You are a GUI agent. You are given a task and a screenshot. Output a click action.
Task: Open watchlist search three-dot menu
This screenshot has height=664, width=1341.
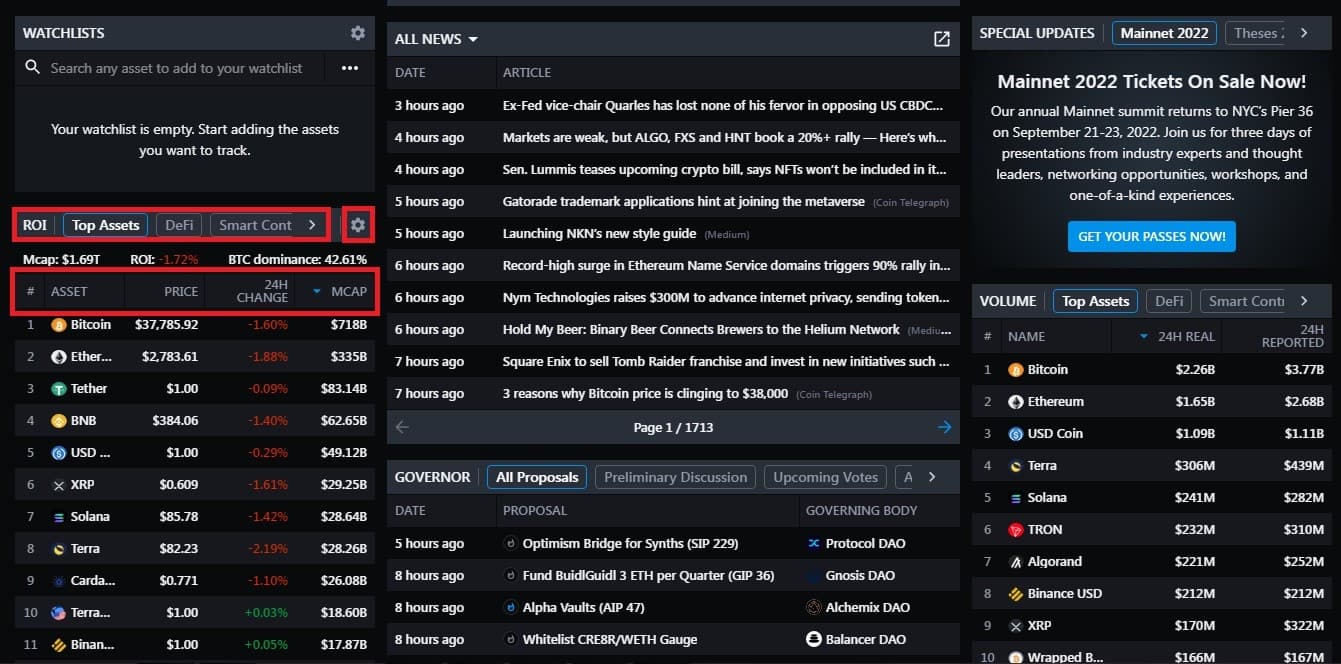click(x=349, y=68)
